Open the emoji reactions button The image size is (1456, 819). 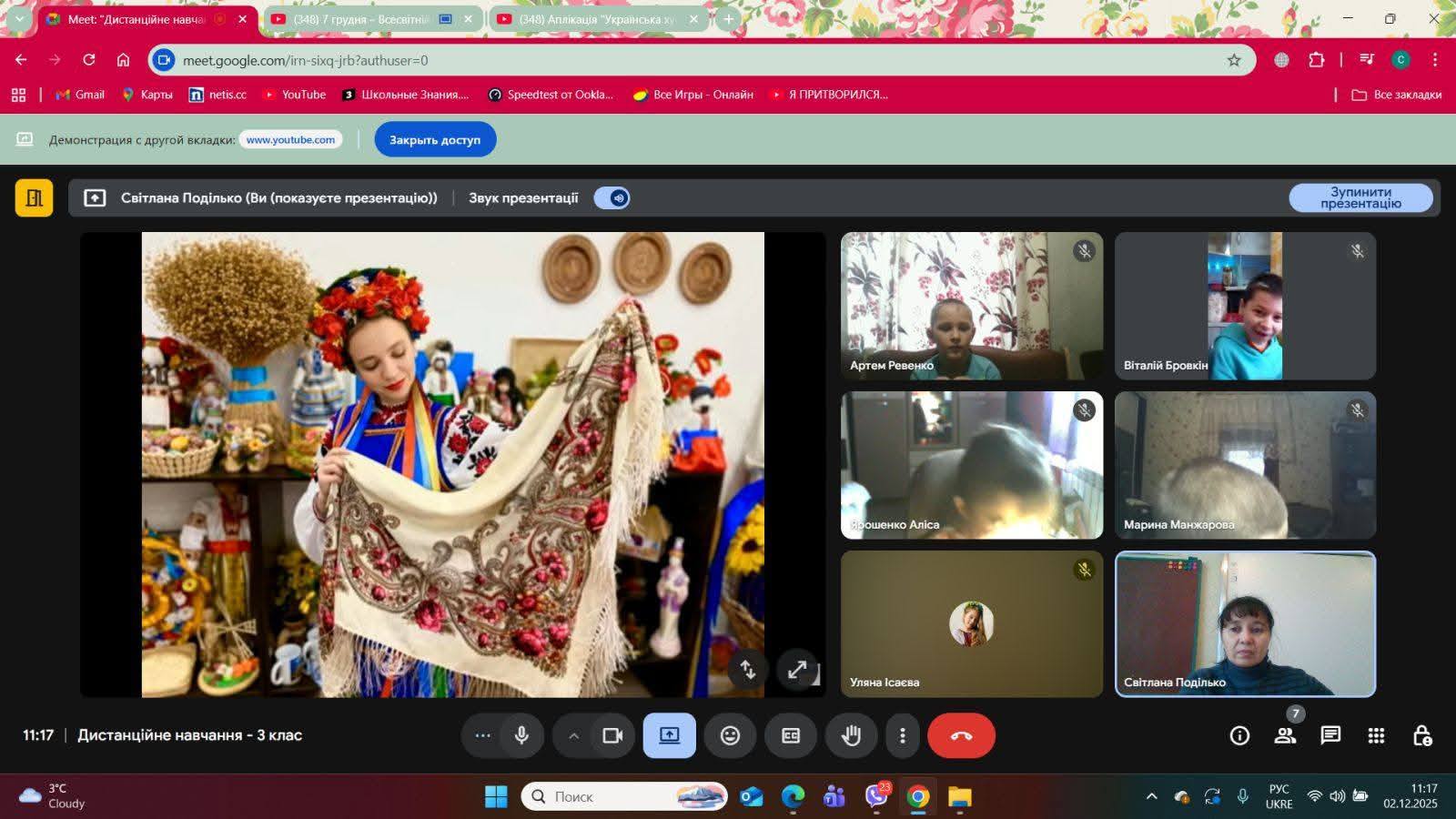click(x=730, y=735)
